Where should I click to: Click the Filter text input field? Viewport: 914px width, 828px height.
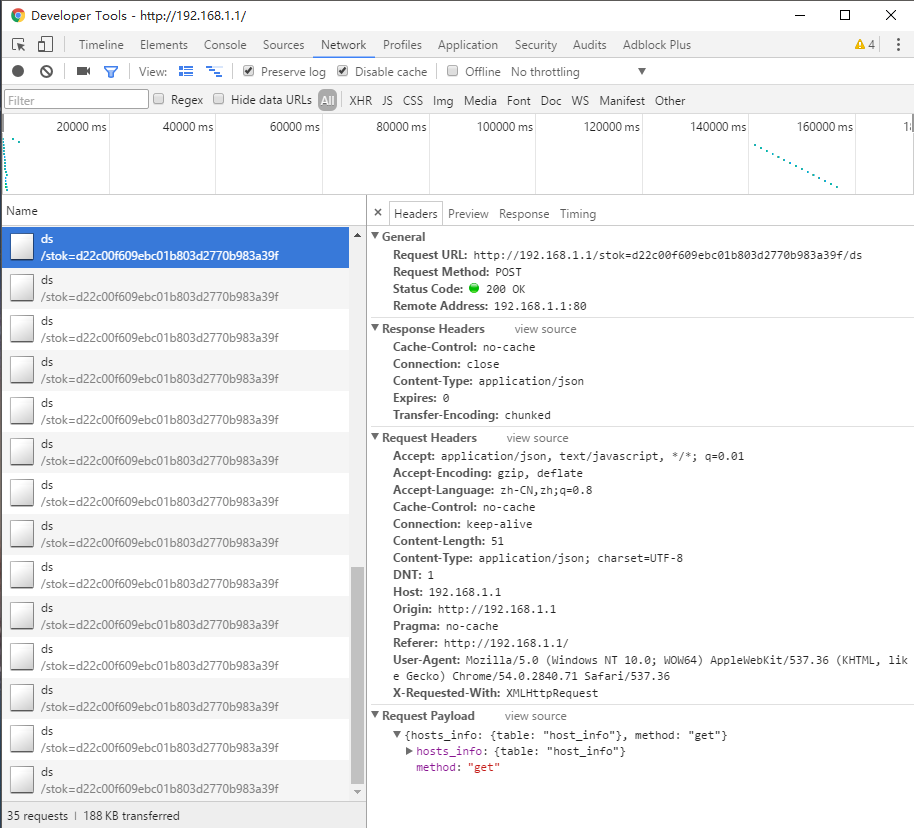click(x=76, y=100)
